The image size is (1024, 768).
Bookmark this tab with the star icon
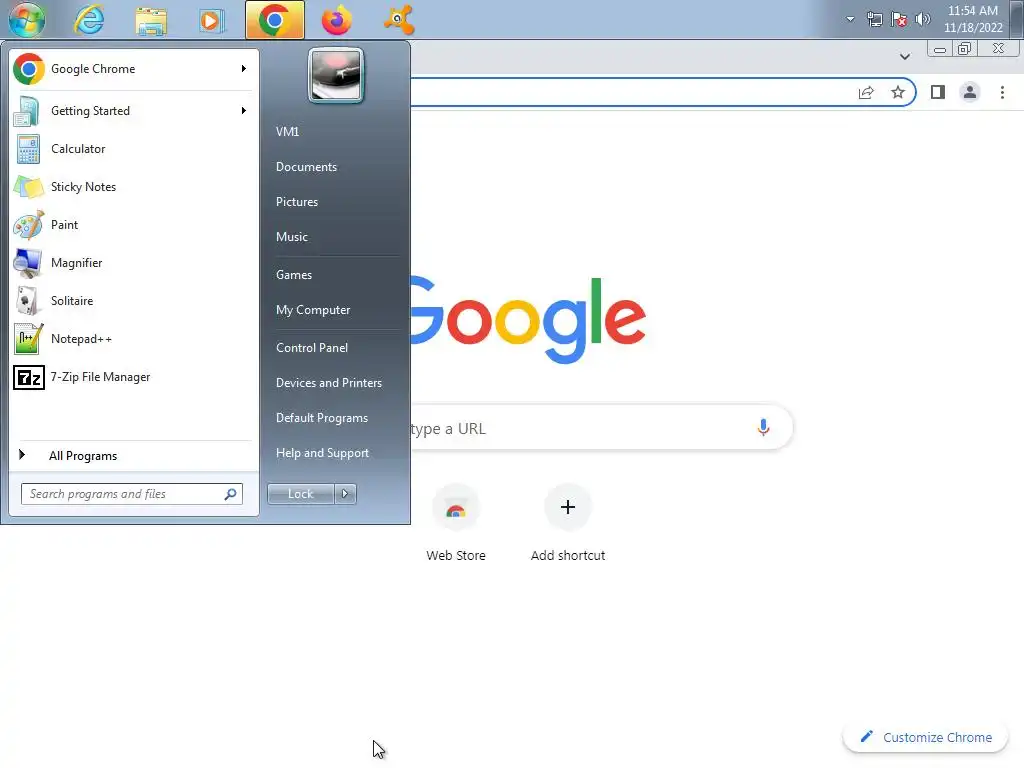[898, 93]
